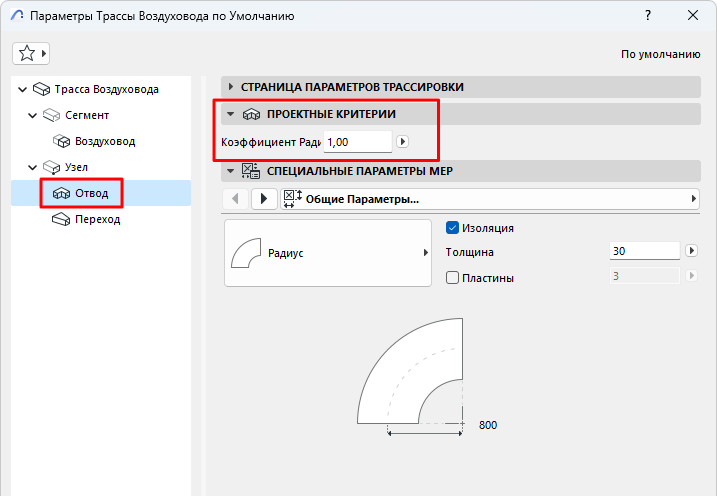Collapse the Проектные критерии panel
The height and width of the screenshot is (496, 717).
pos(230,114)
